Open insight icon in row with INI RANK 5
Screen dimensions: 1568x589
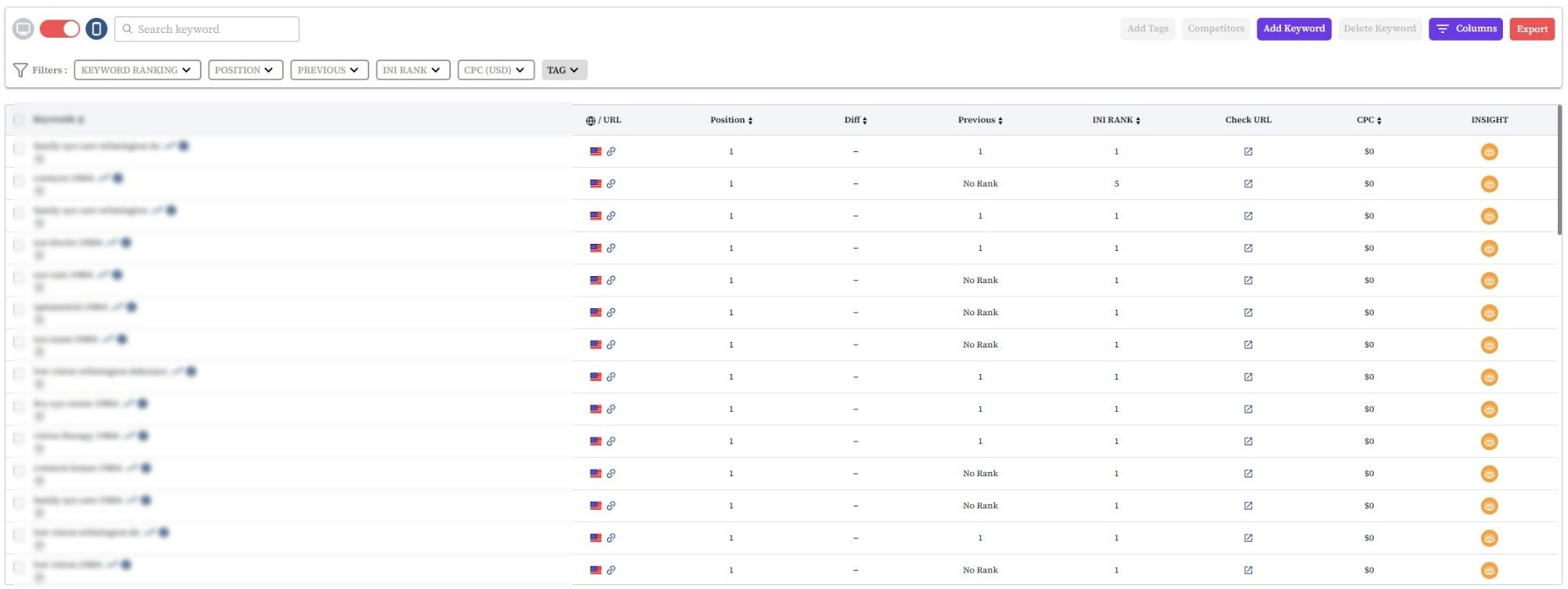point(1490,184)
